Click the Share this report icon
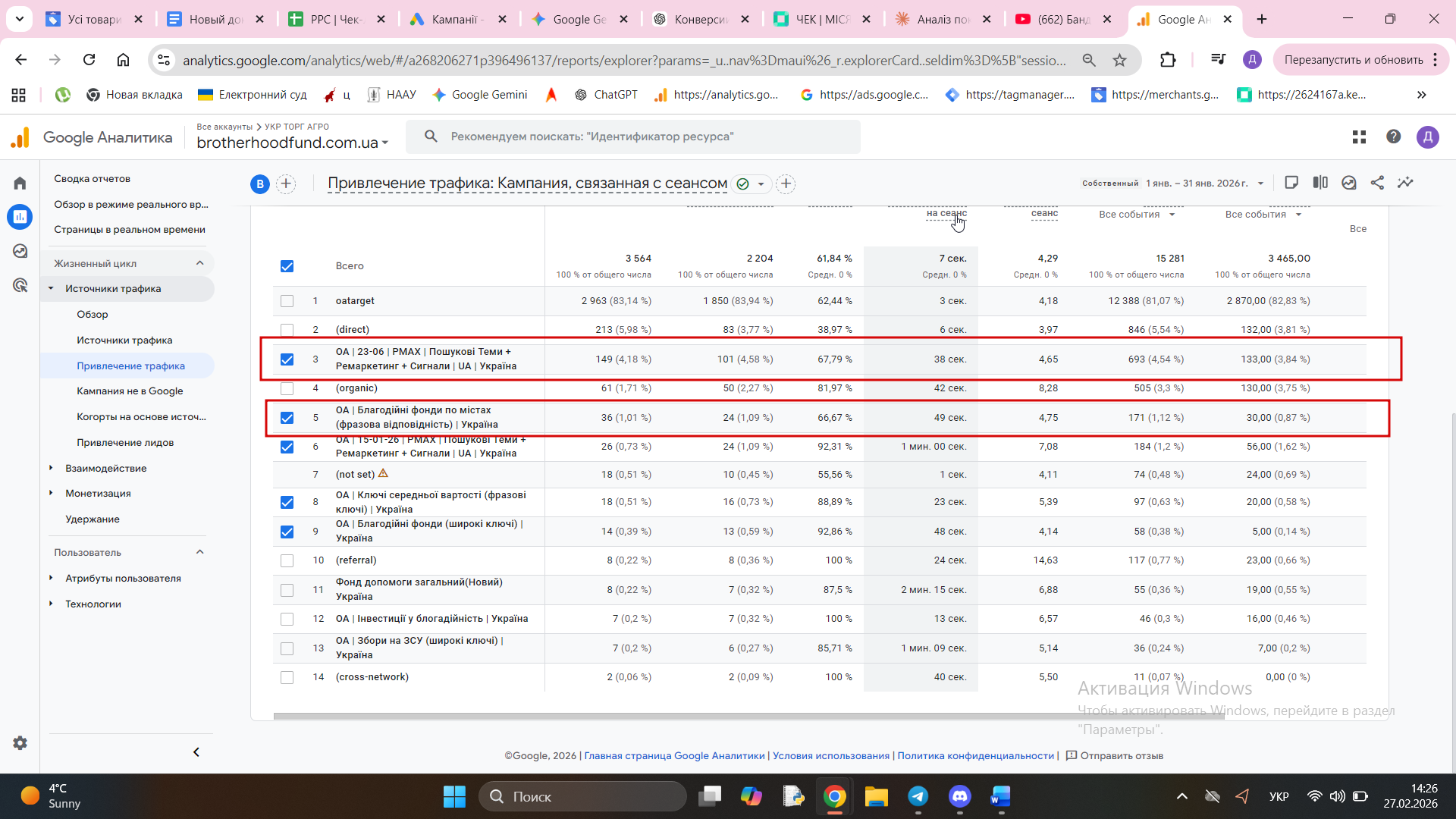This screenshot has height=819, width=1456. click(x=1377, y=183)
